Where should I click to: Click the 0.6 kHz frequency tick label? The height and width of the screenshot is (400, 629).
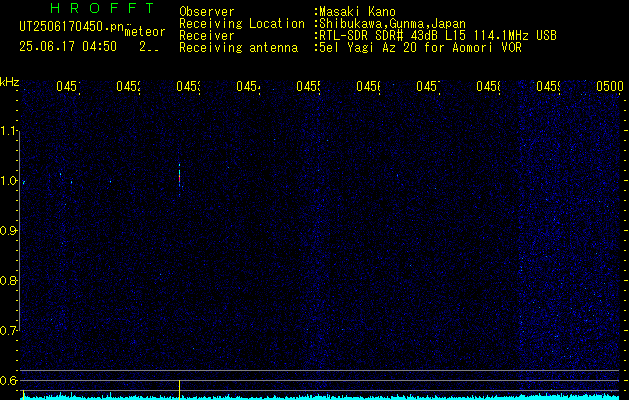10,380
